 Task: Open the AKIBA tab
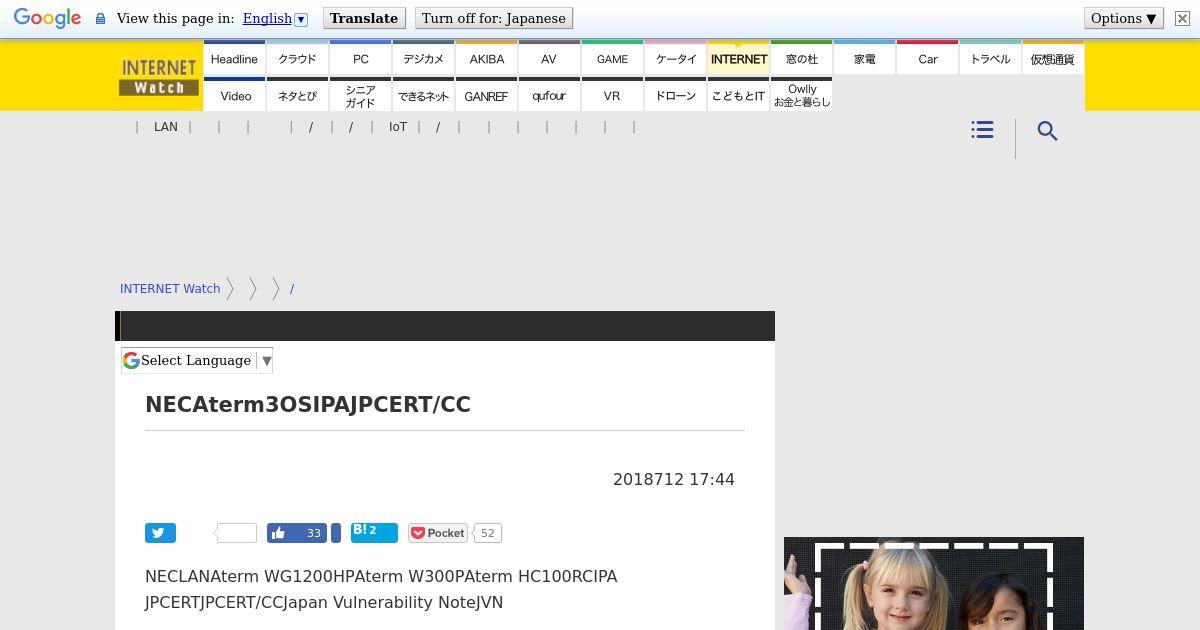(x=486, y=58)
